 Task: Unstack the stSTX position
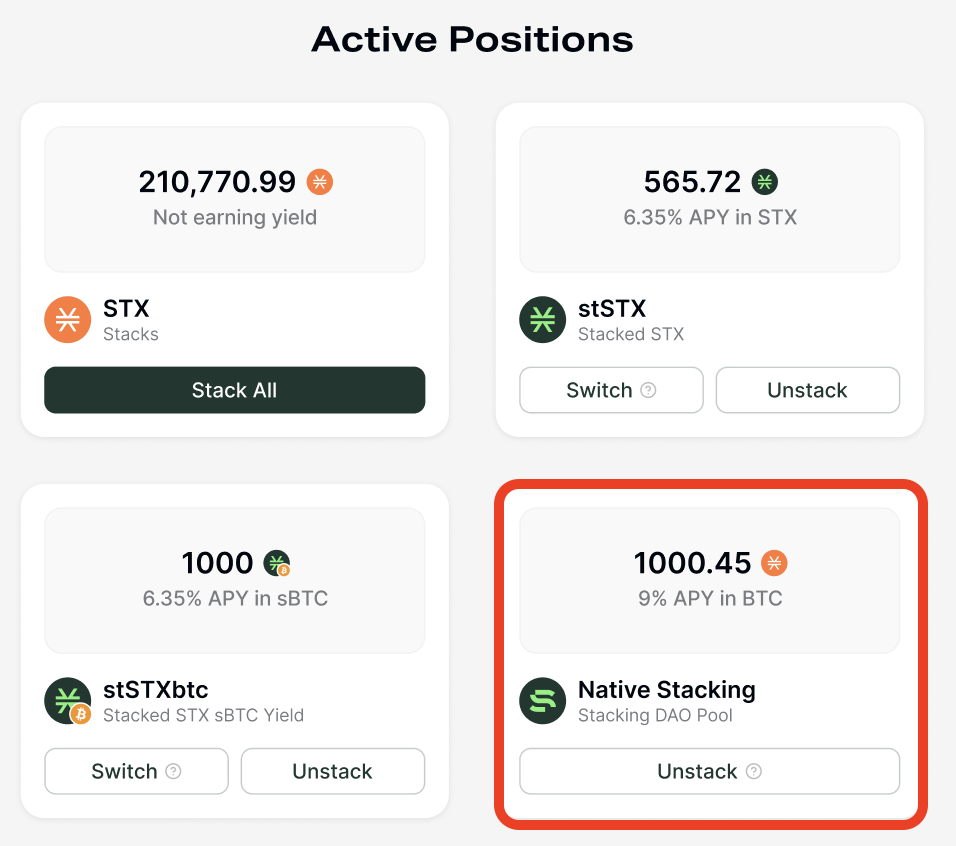807,390
